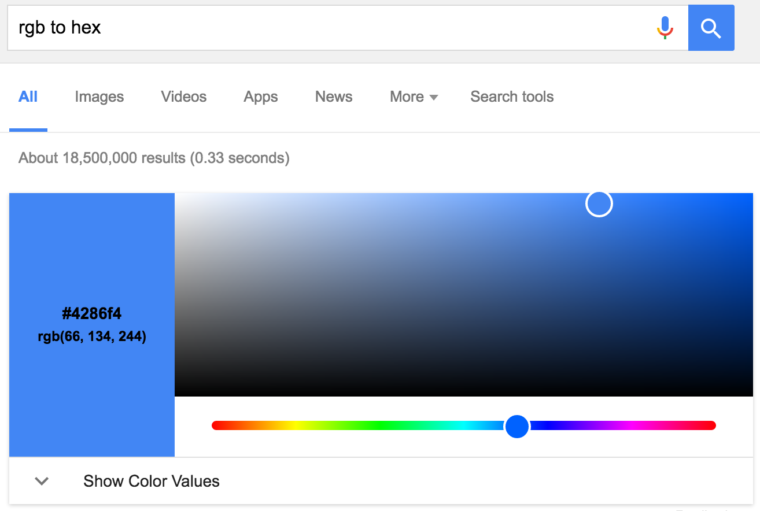Click the microphone voice search icon

[665, 28]
